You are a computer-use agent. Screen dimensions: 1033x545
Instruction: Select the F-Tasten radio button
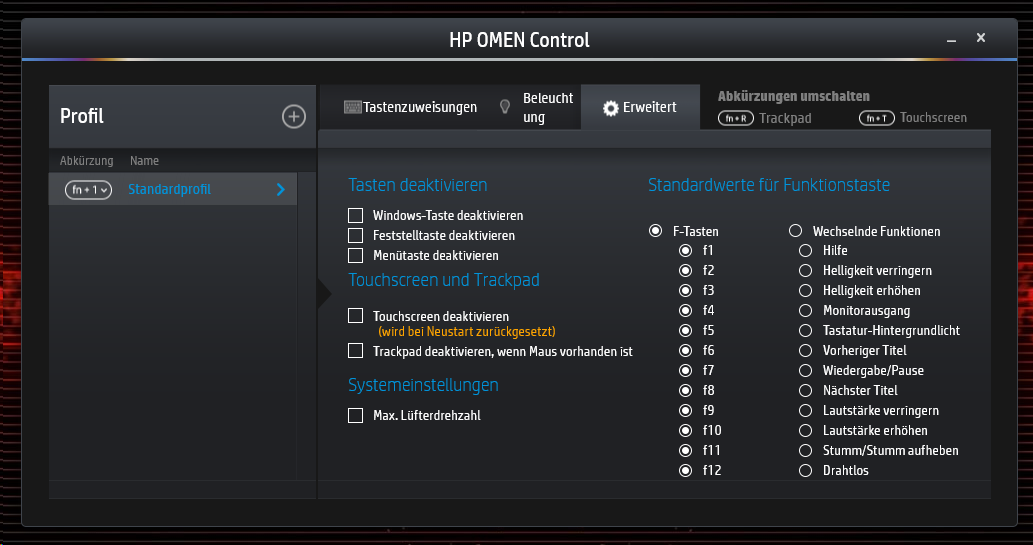[656, 231]
